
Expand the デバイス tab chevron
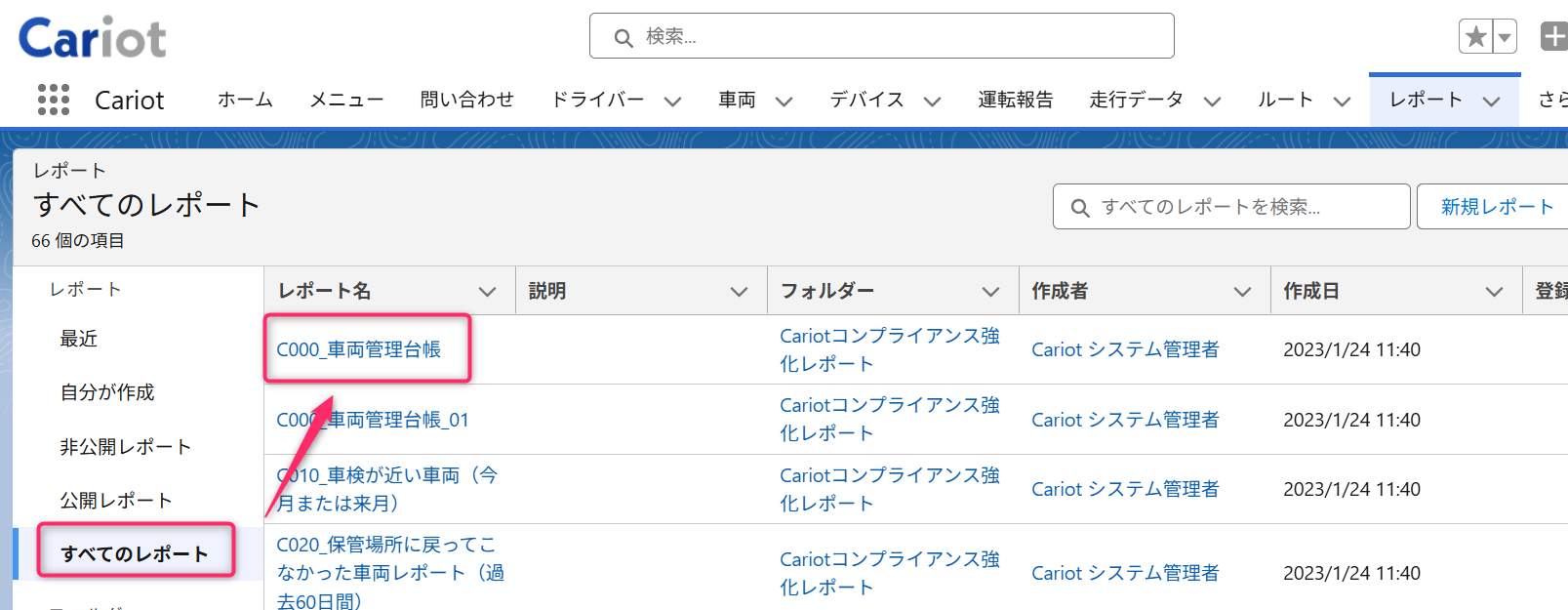[932, 101]
